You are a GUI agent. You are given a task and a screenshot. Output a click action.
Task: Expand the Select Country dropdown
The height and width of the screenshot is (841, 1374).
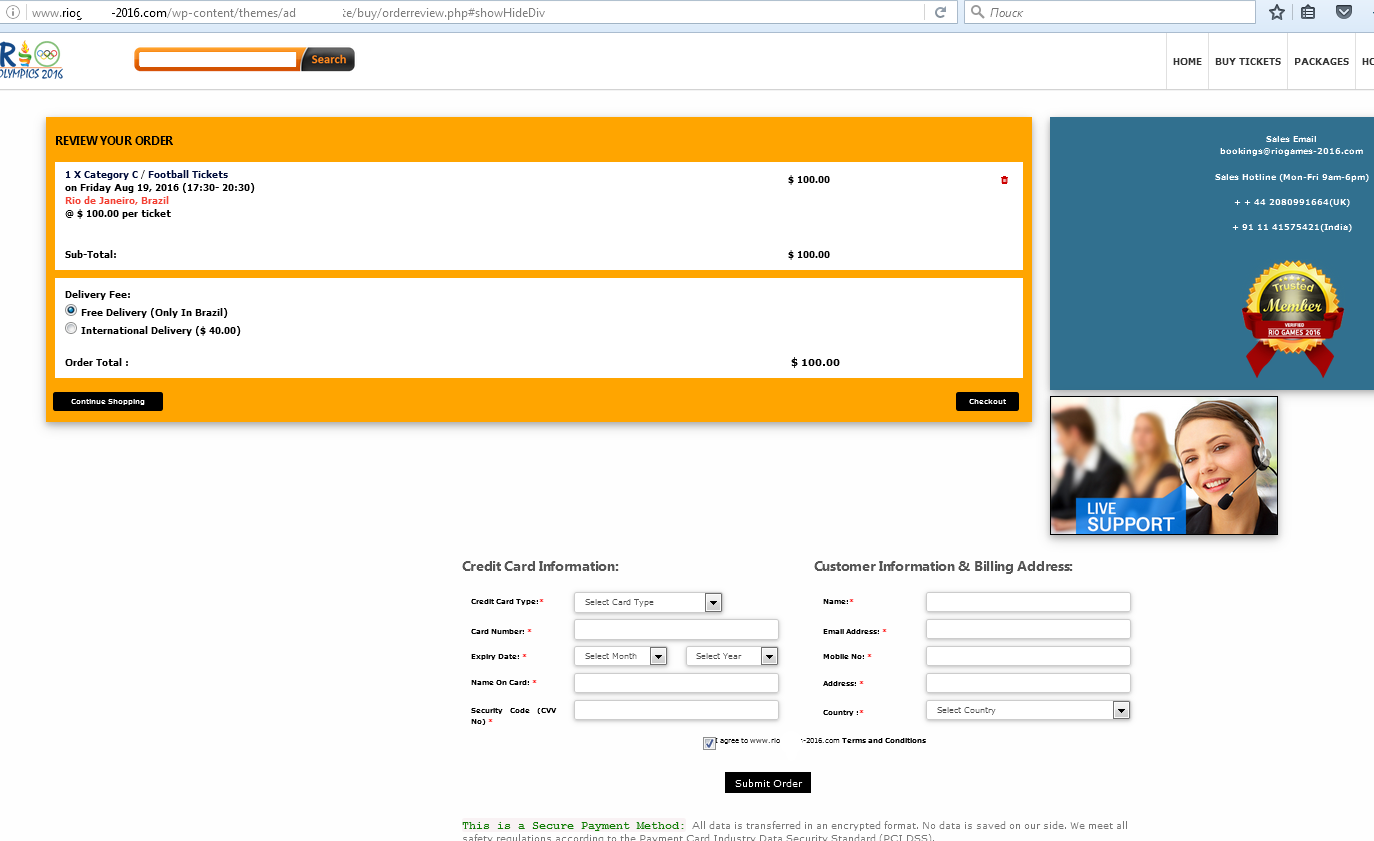[x=1028, y=710]
